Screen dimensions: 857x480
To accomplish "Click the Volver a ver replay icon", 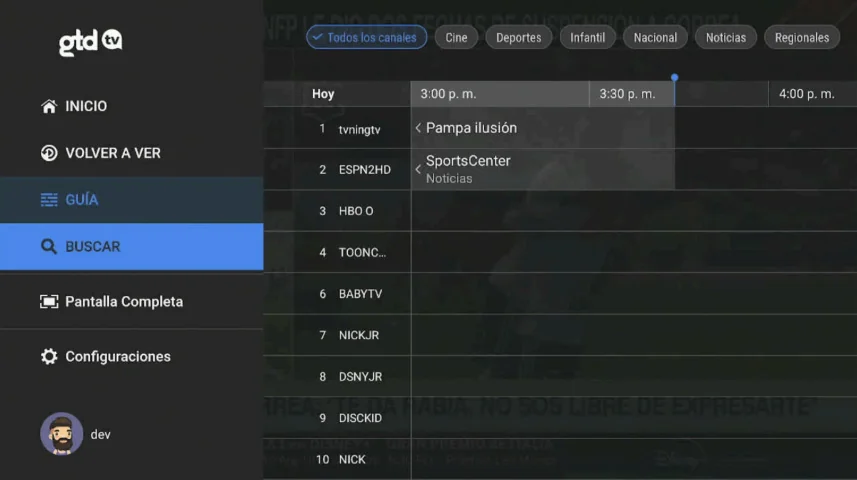I will click(49, 153).
